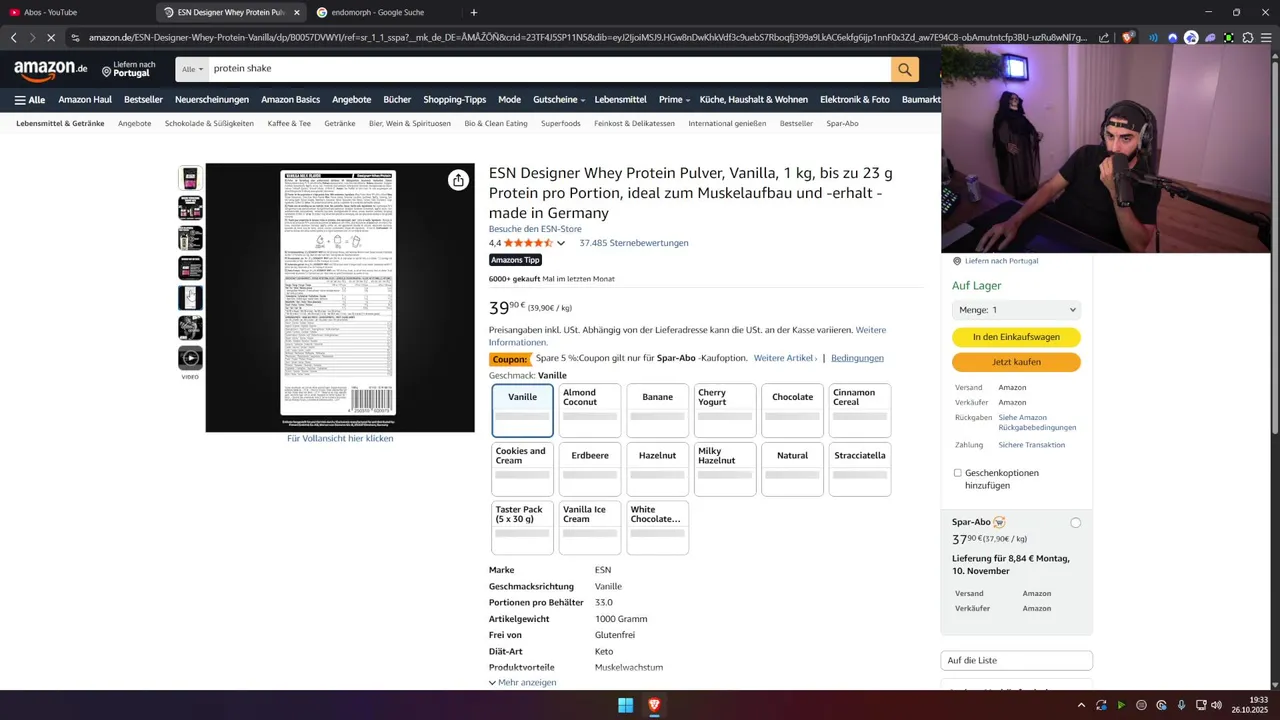Open the Alle search category dropdown
The width and height of the screenshot is (1280, 720).
193,69
